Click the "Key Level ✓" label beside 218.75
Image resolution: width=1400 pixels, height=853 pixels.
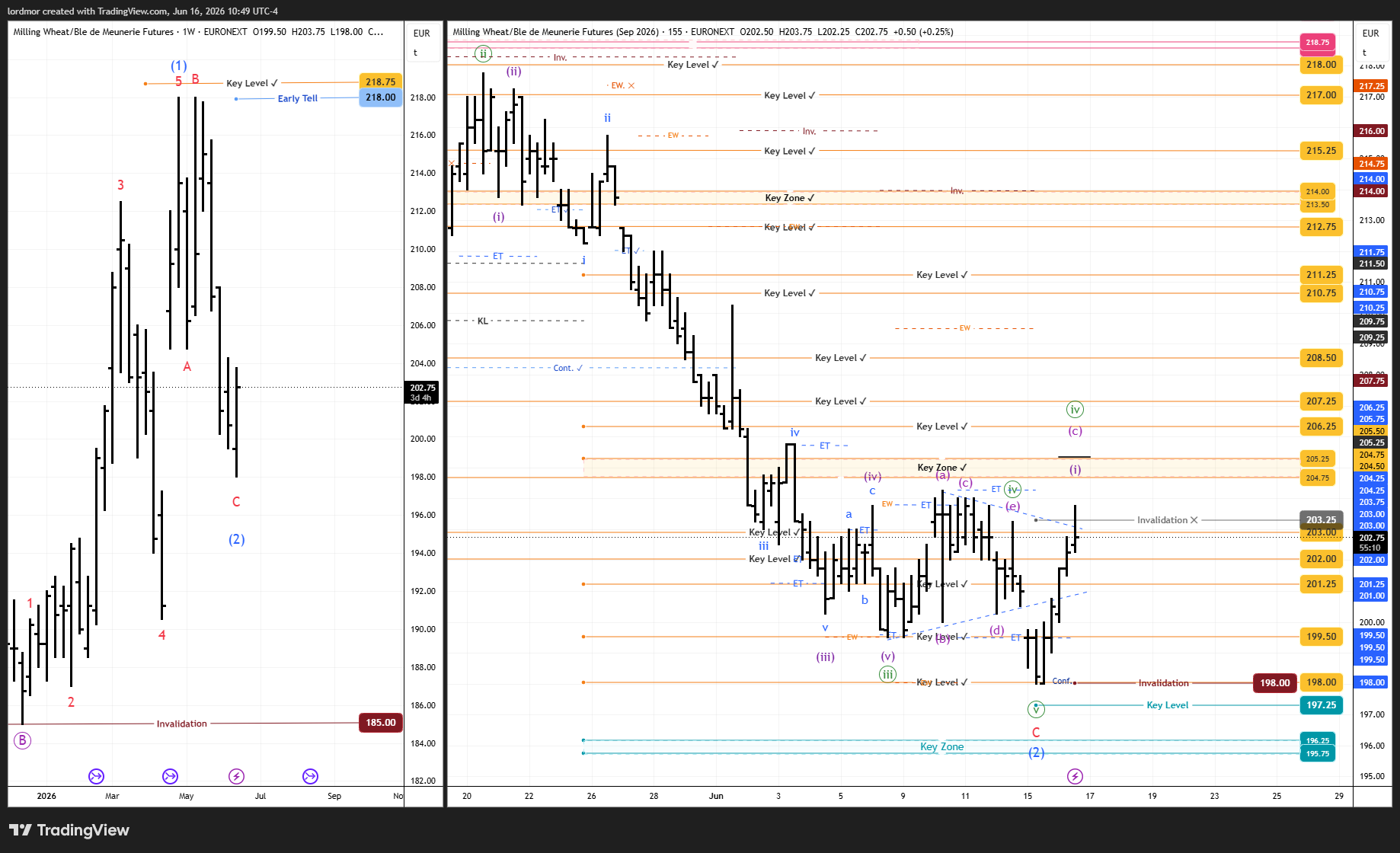click(x=252, y=83)
